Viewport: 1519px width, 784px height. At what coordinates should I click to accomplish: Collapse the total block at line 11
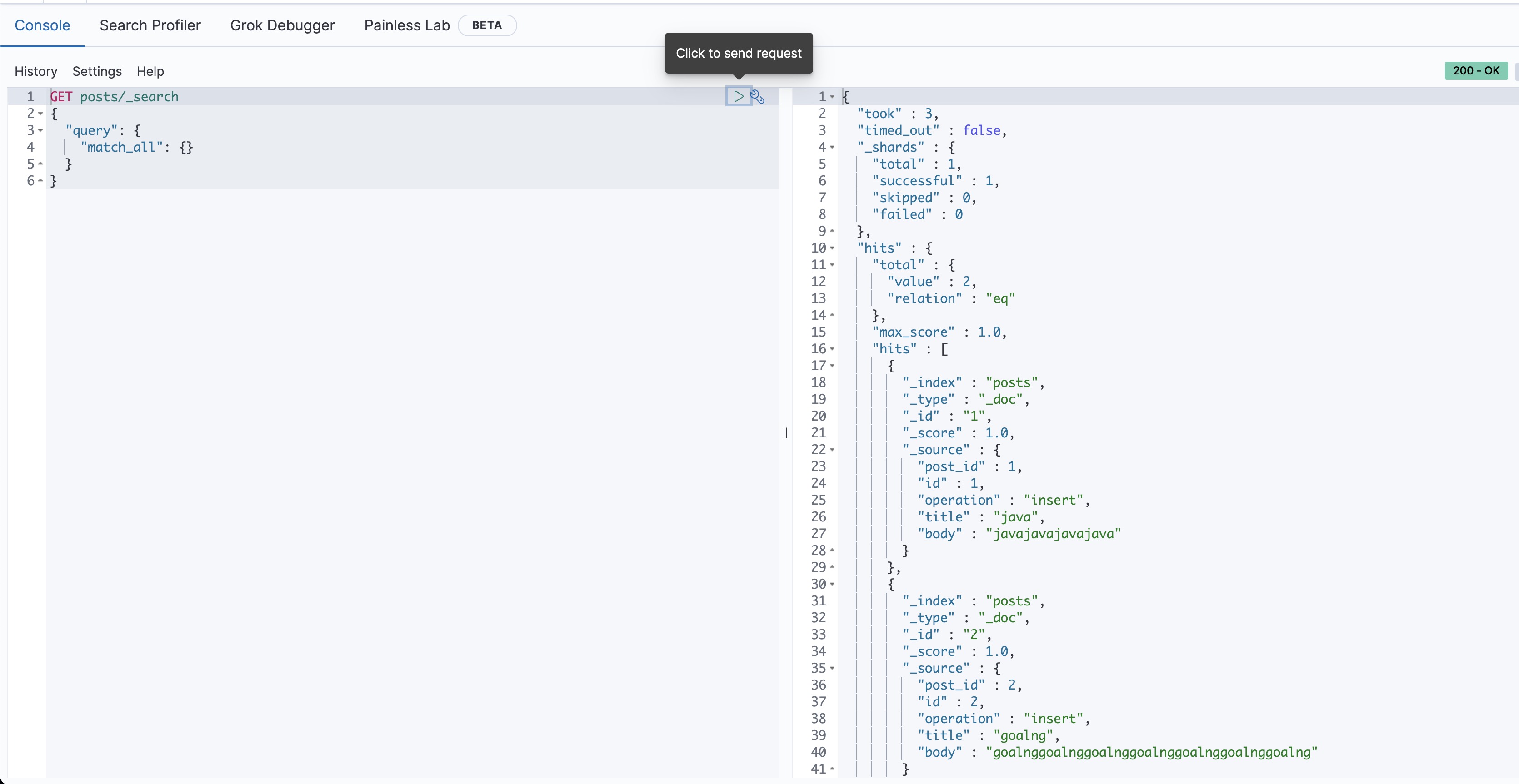(x=832, y=265)
